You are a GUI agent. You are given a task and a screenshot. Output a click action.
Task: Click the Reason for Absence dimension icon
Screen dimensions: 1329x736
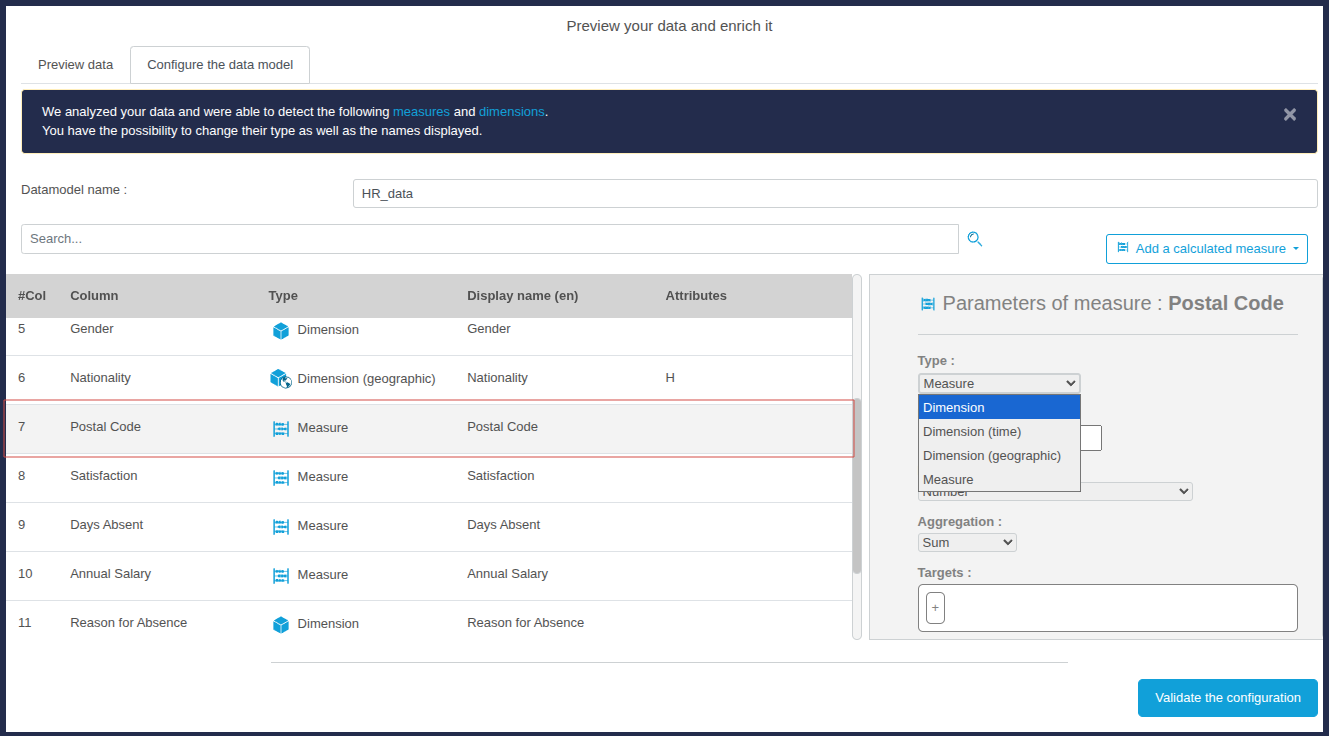pos(281,624)
